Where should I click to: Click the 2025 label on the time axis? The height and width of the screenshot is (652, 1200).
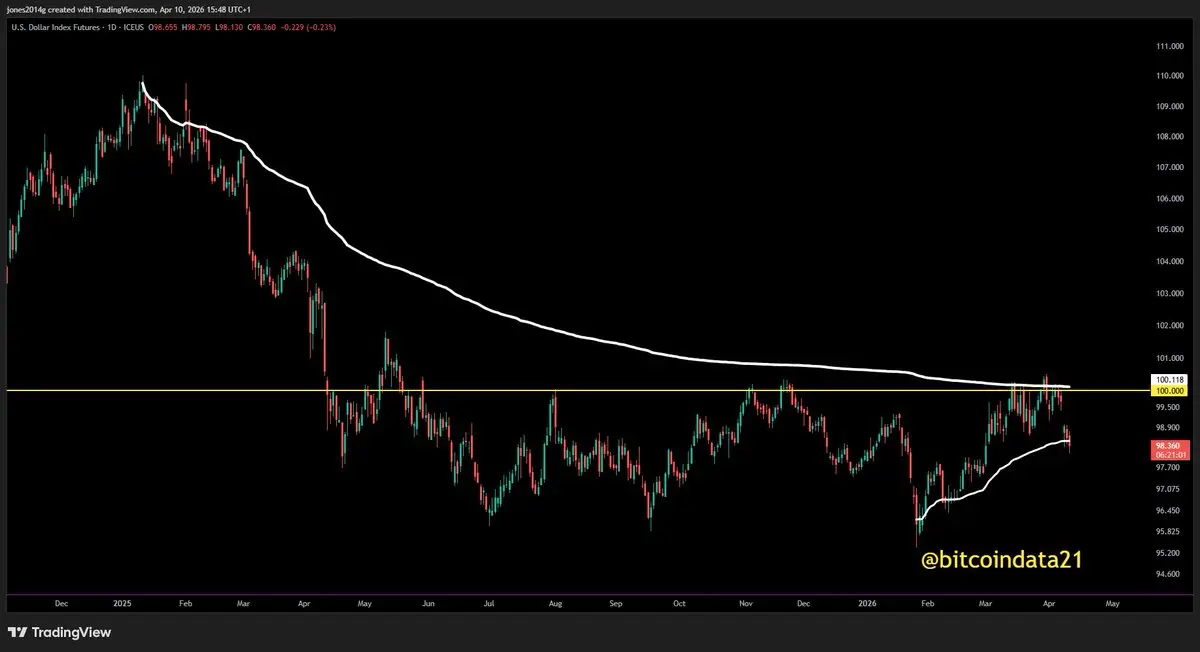[121, 604]
